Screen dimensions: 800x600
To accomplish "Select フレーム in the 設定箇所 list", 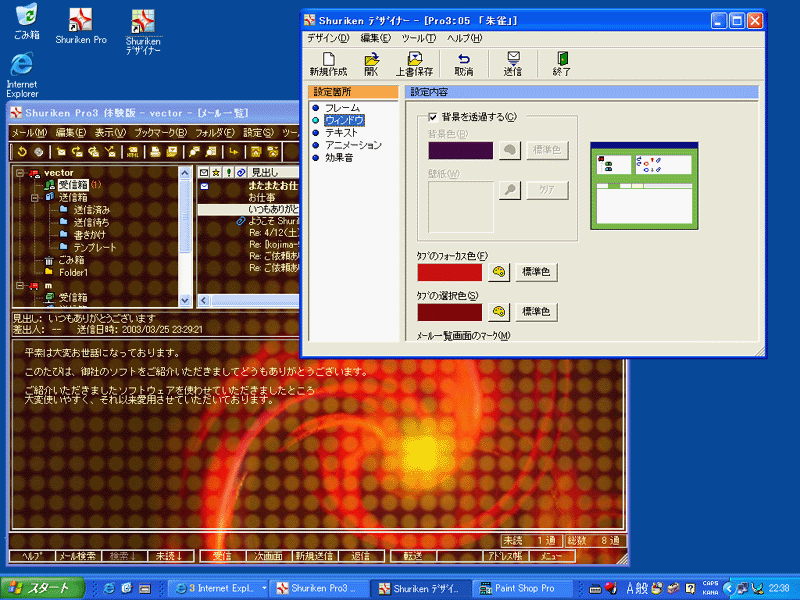I will pos(342,108).
